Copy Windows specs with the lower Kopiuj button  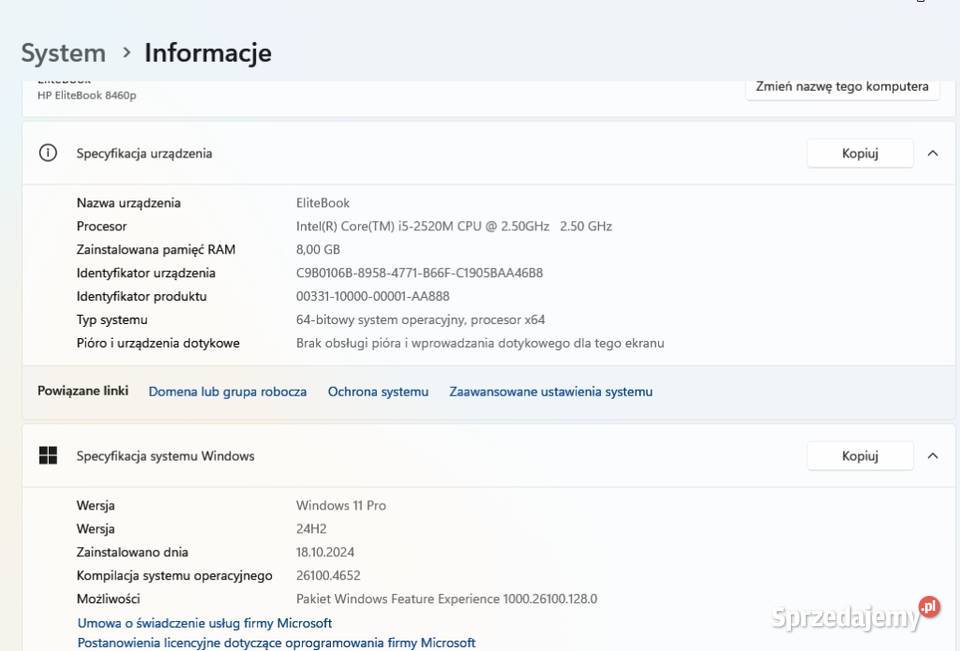coord(859,456)
